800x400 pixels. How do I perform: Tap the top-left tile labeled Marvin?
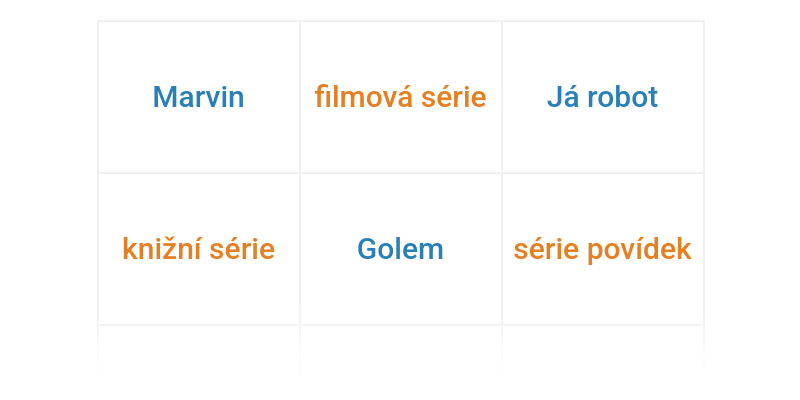(x=199, y=97)
